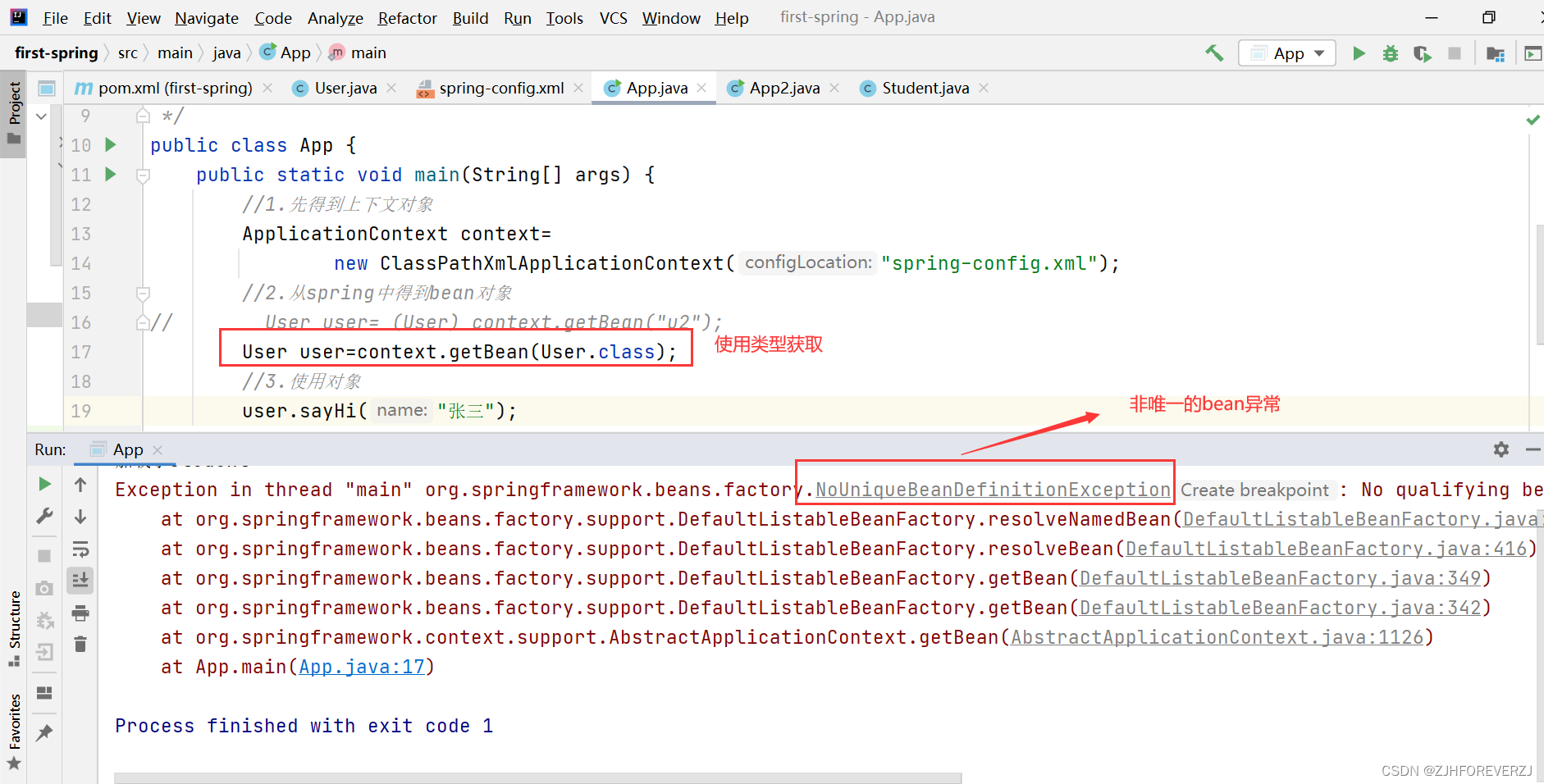
Task: Click the Project view icon left of the editor tabs
Action: pyautogui.click(x=47, y=88)
